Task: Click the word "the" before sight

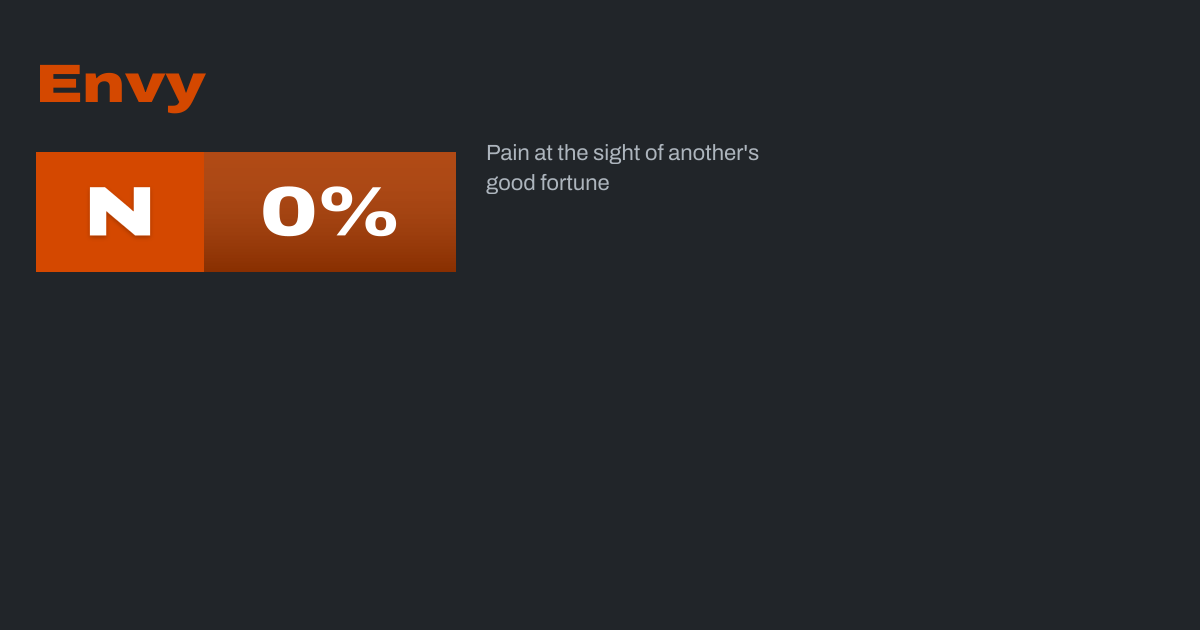Action: [574, 153]
